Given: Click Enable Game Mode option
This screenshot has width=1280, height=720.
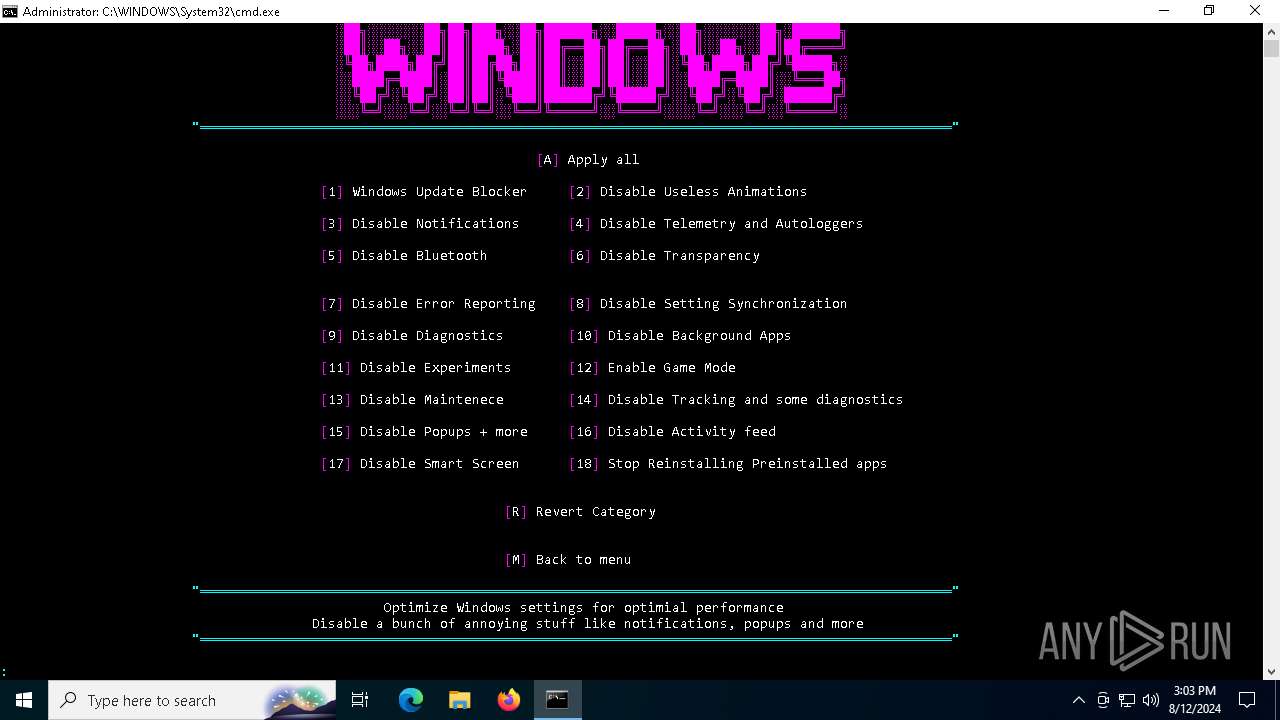Looking at the screenshot, I should click(652, 367).
